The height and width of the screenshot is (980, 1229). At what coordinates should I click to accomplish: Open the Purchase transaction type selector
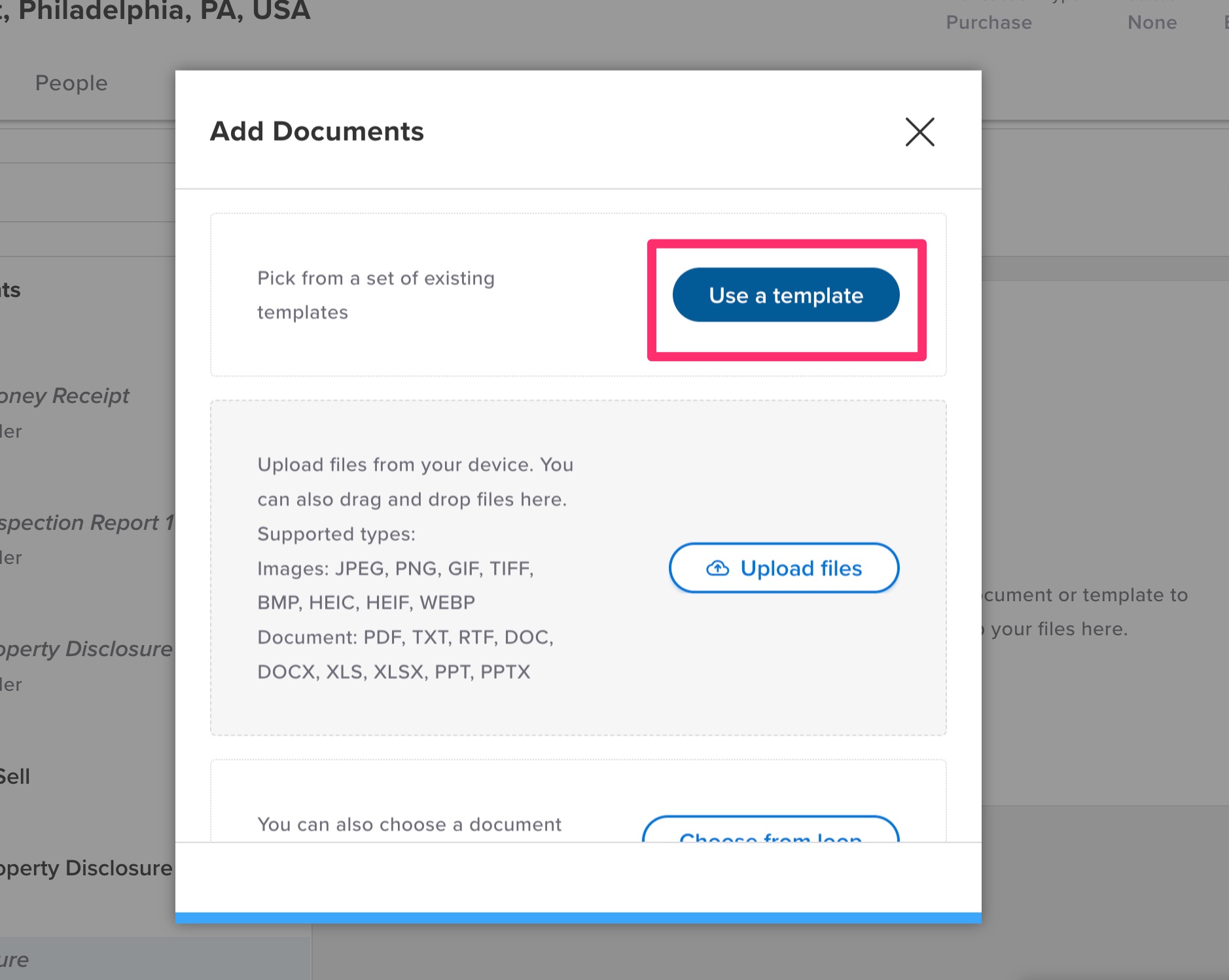(988, 22)
